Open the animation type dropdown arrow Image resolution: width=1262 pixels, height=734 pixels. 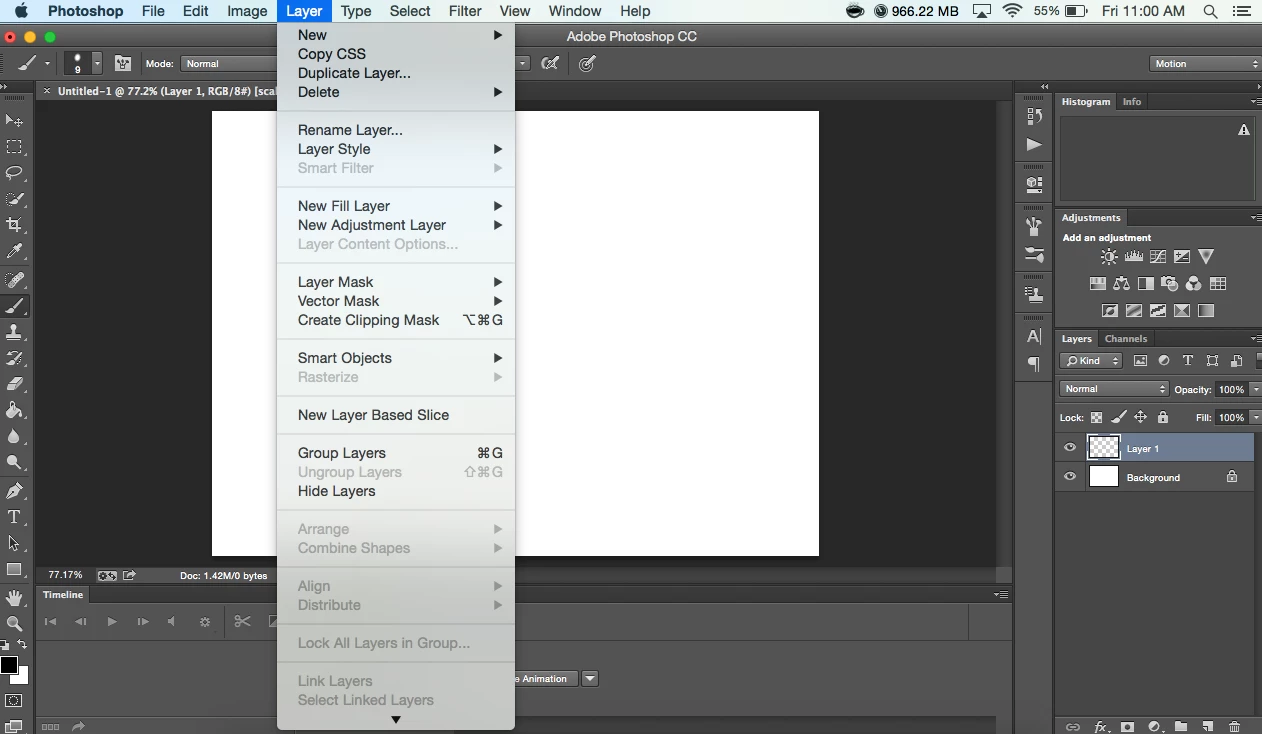[590, 679]
